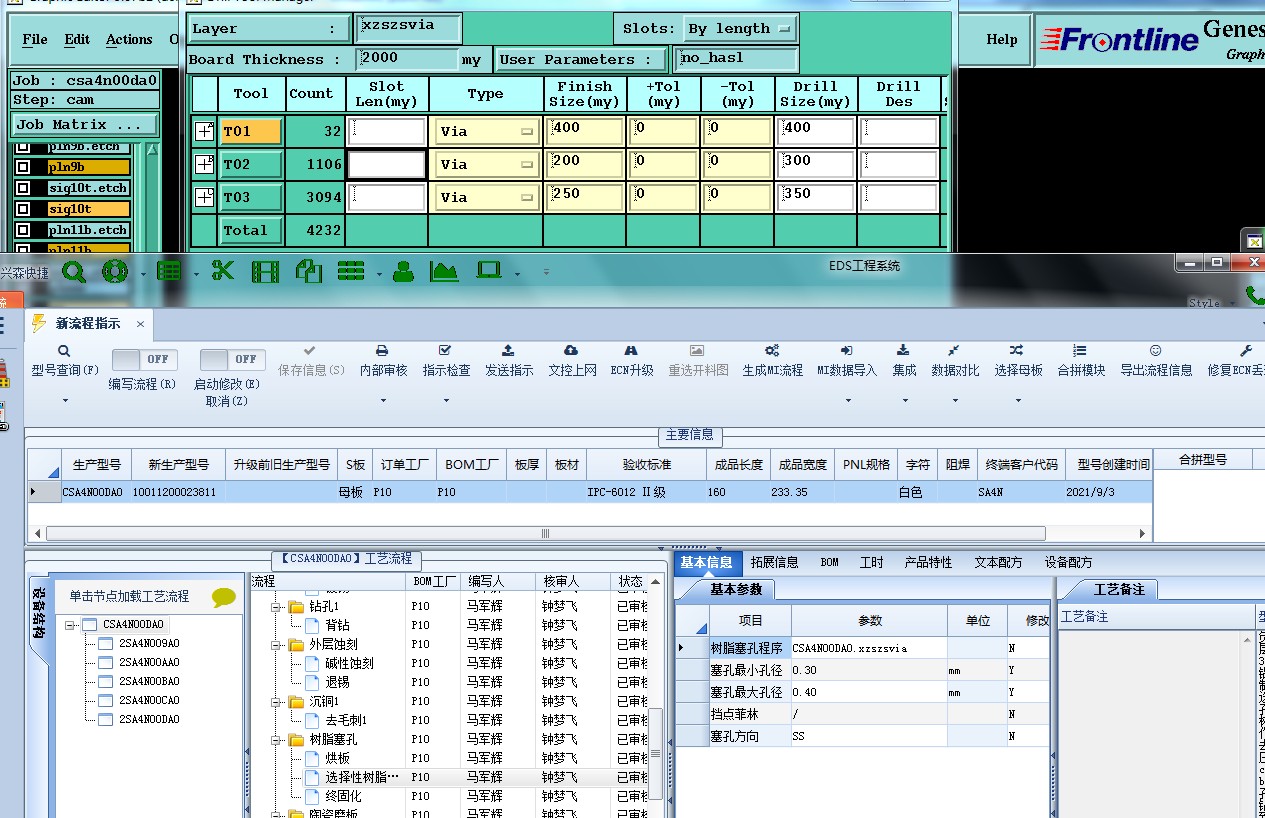1265x818 pixels.
Task: Click 集成 download icon
Action: point(903,351)
